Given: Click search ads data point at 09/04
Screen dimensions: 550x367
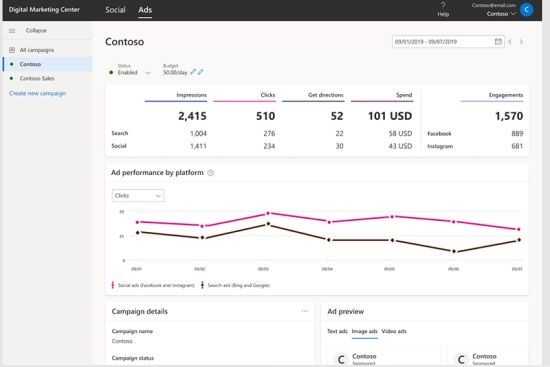Looking at the screenshot, I should (329, 240).
